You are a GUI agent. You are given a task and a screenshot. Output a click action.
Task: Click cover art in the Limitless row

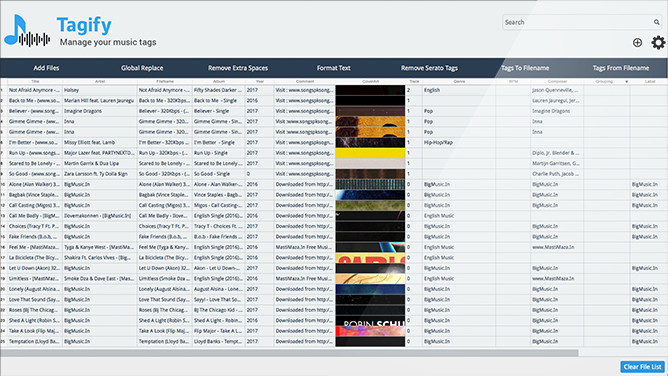pyautogui.click(x=370, y=278)
